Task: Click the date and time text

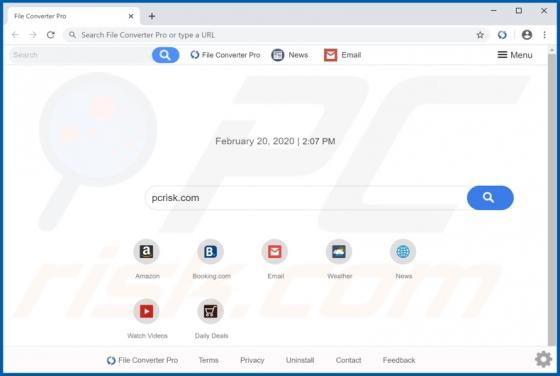Action: [275, 141]
